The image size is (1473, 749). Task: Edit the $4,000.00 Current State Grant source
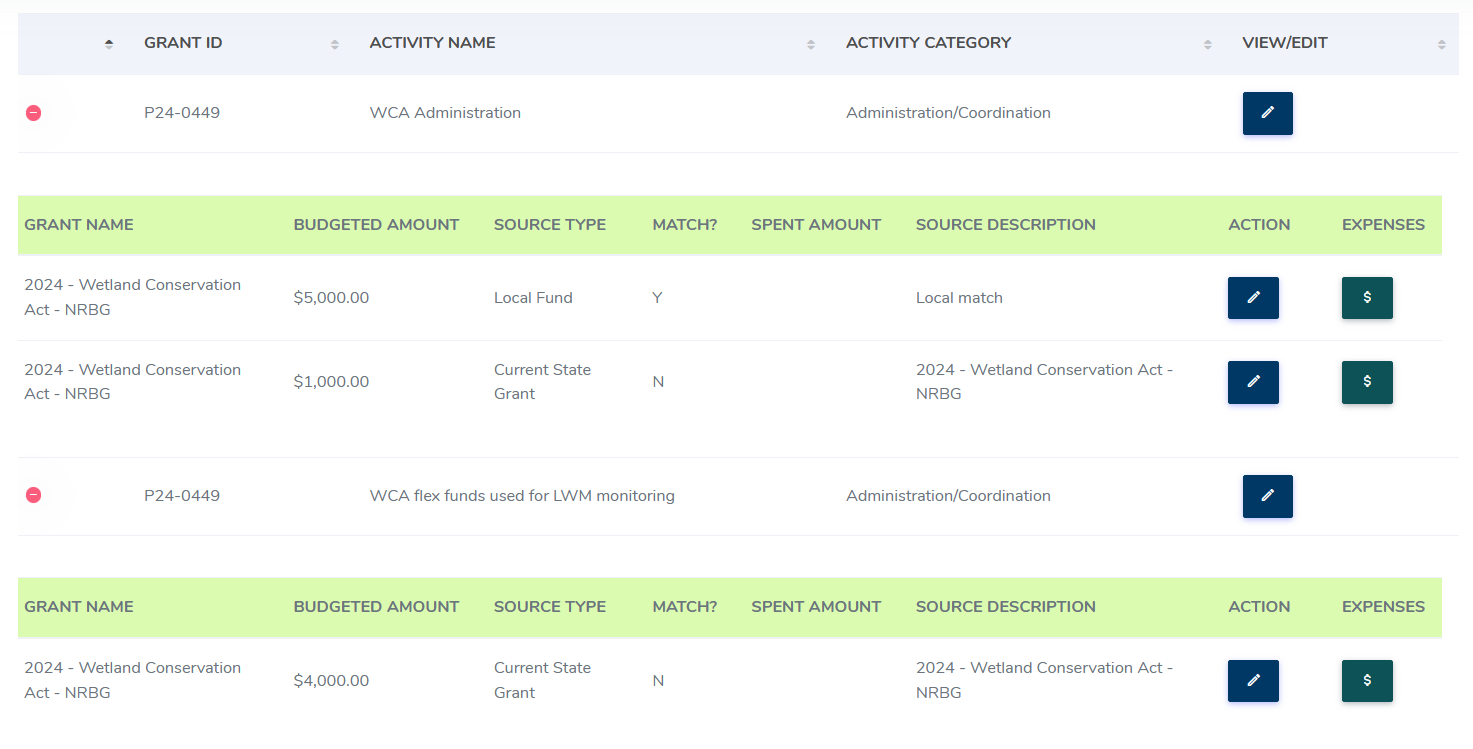pyautogui.click(x=1253, y=681)
